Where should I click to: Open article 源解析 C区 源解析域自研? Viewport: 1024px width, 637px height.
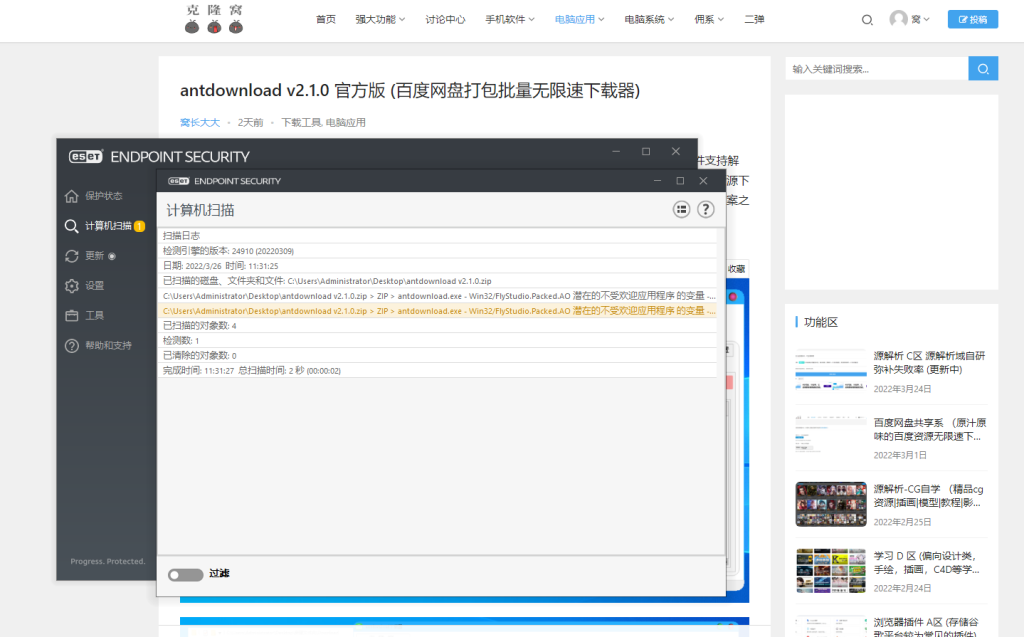coord(929,363)
